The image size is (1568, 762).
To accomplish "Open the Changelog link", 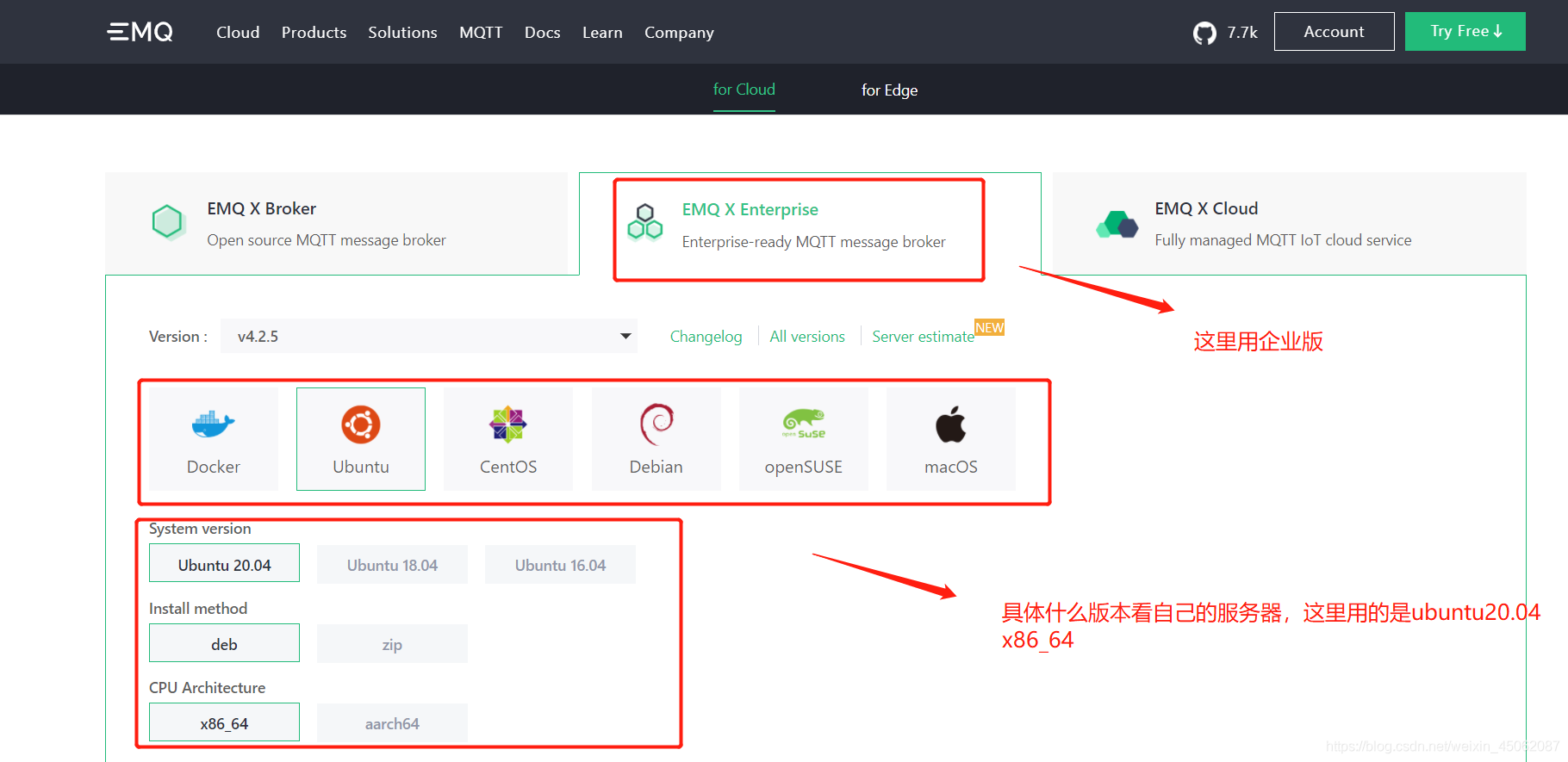I will [x=706, y=337].
